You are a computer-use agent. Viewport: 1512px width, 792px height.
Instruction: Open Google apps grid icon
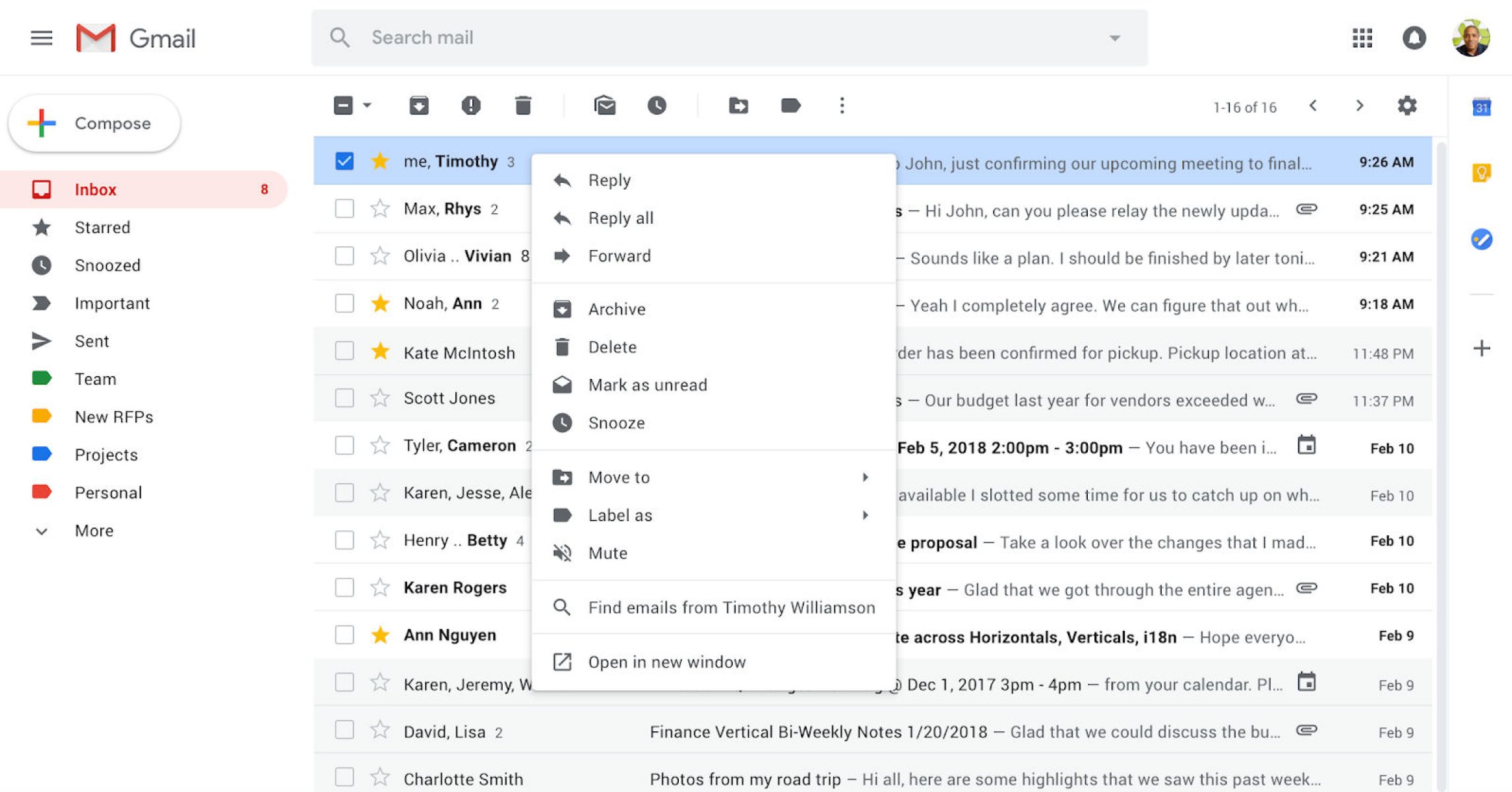click(x=1362, y=38)
